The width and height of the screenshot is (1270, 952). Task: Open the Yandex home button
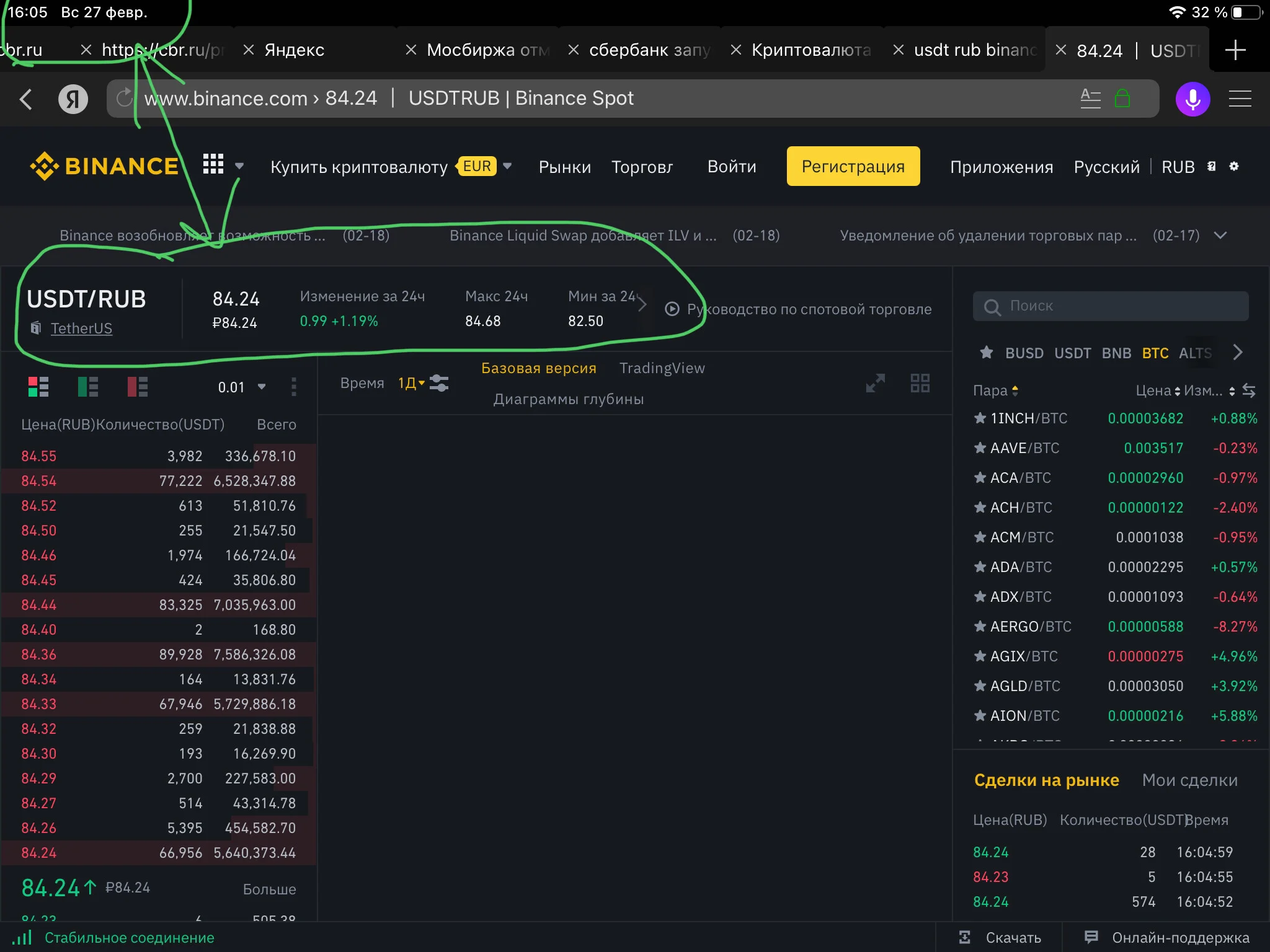coord(73,99)
